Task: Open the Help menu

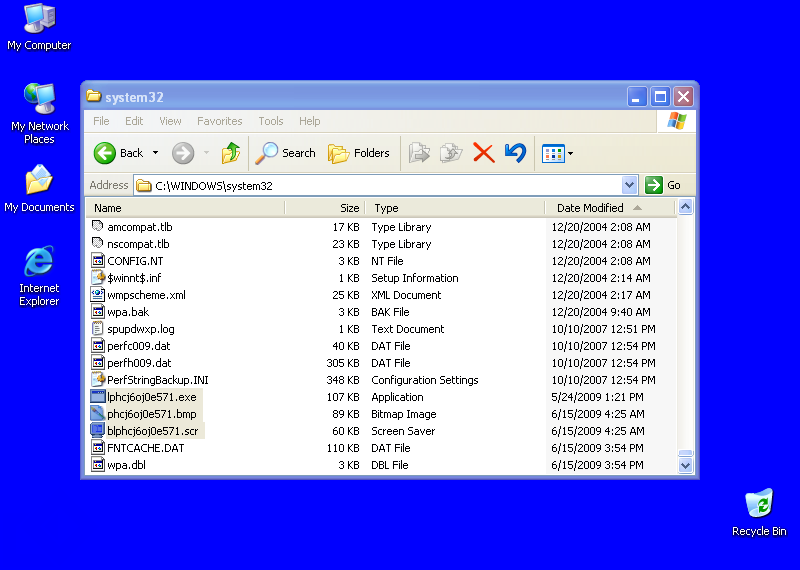Action: pos(309,121)
